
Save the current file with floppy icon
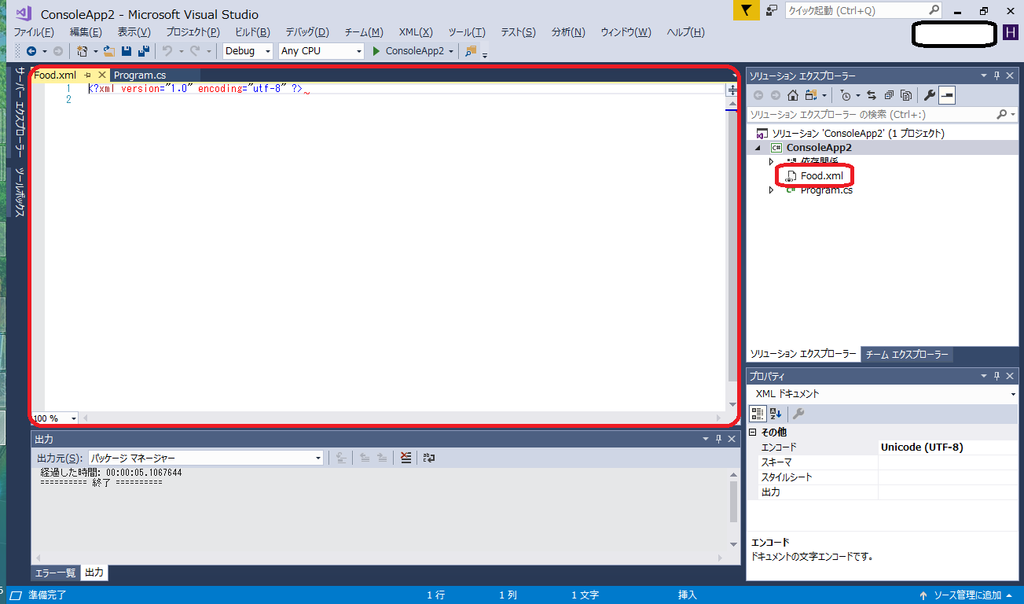(x=127, y=51)
